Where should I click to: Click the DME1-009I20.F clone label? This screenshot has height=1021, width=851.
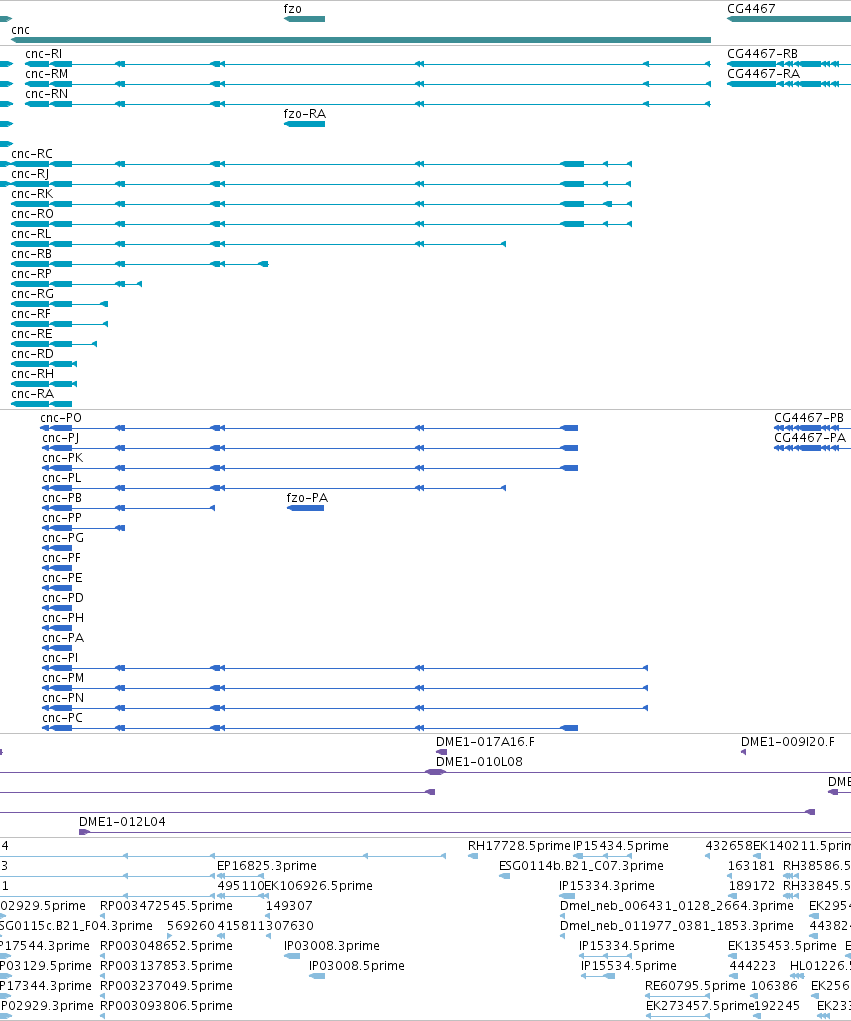coord(787,742)
